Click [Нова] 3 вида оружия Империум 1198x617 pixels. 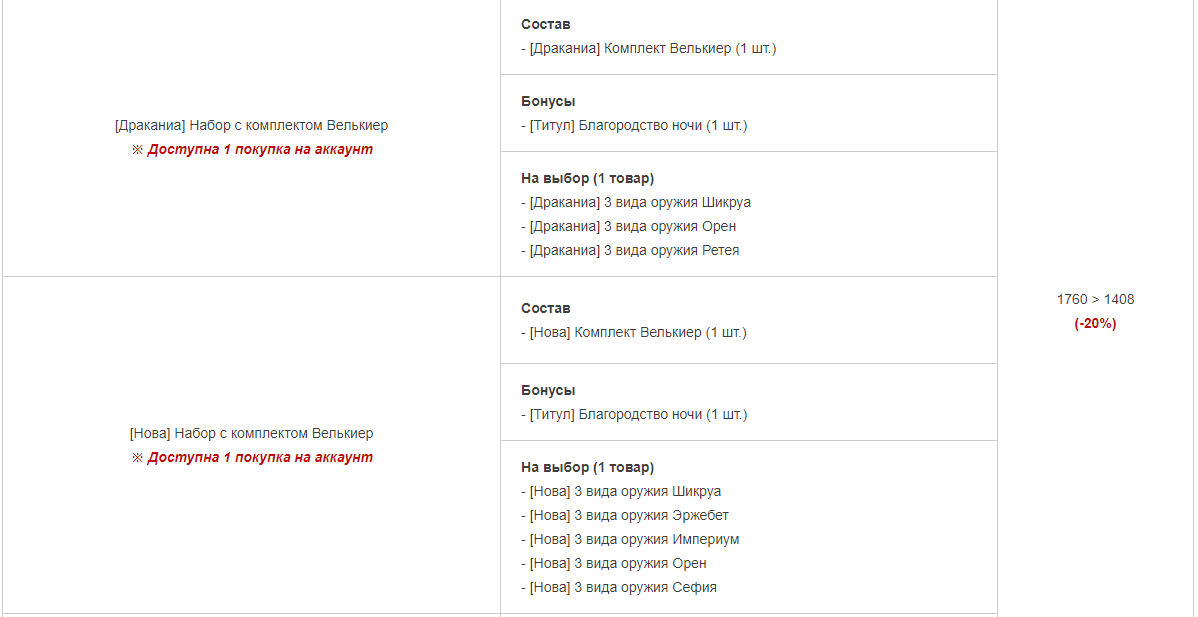630,540
